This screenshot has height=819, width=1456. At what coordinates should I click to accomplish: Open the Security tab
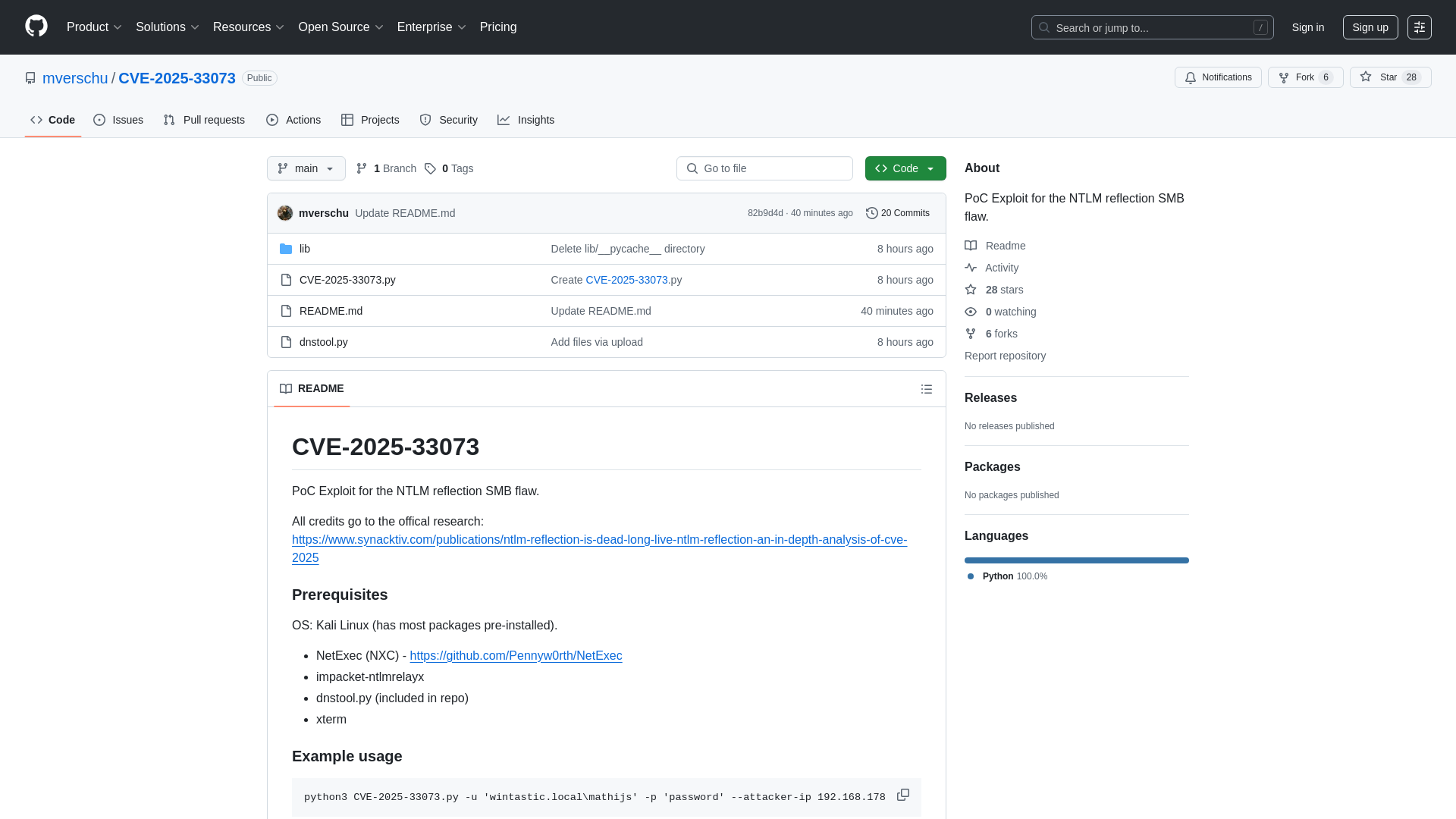[x=449, y=120]
